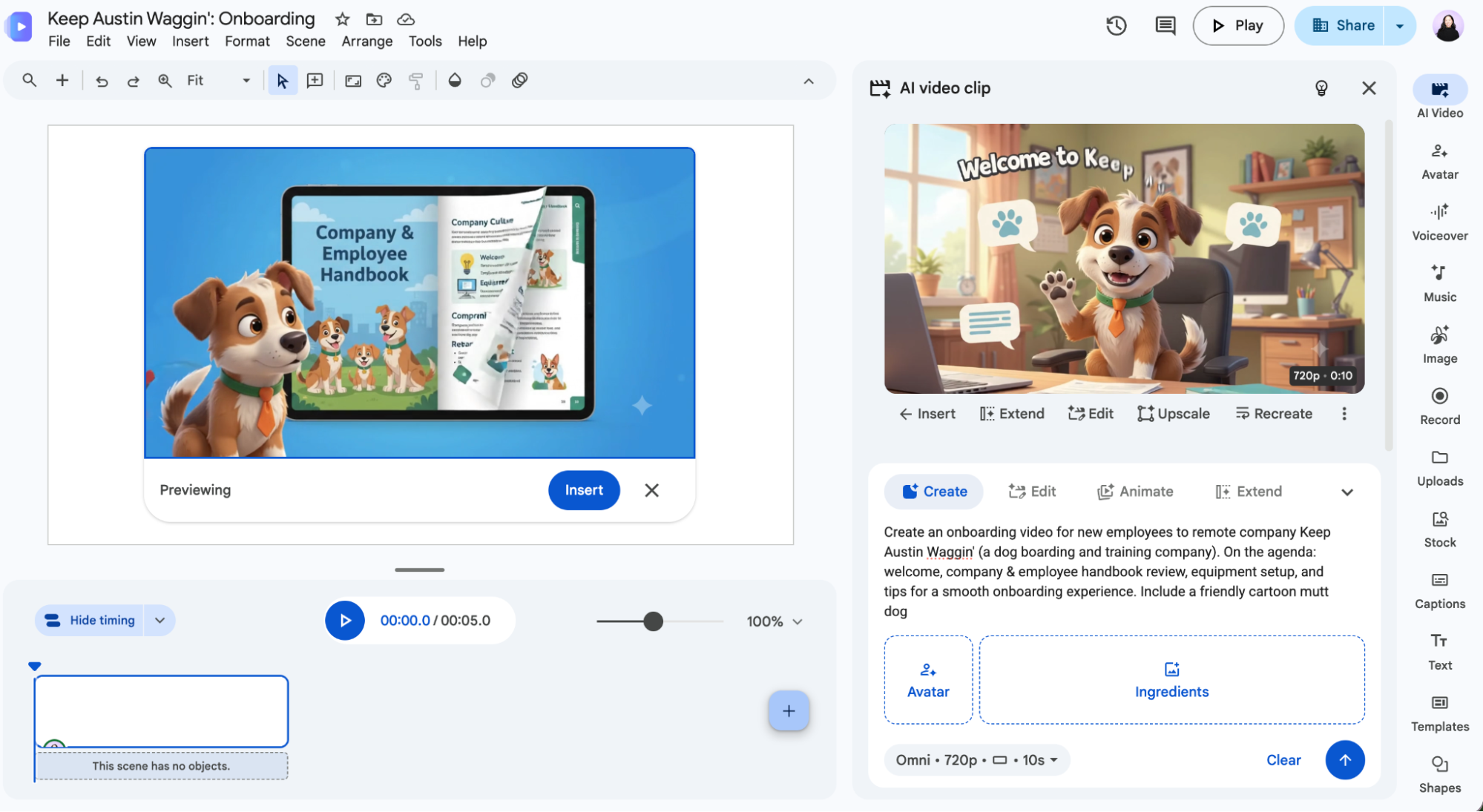This screenshot has width=1483, height=812.
Task: Expand the Share button dropdown arrow
Action: click(x=1399, y=26)
